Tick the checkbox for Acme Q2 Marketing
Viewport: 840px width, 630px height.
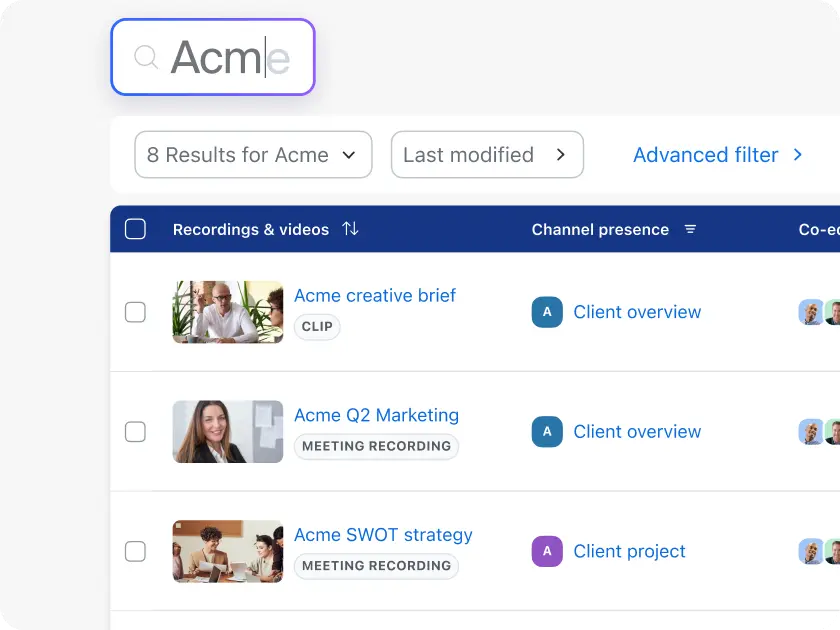click(x=137, y=431)
